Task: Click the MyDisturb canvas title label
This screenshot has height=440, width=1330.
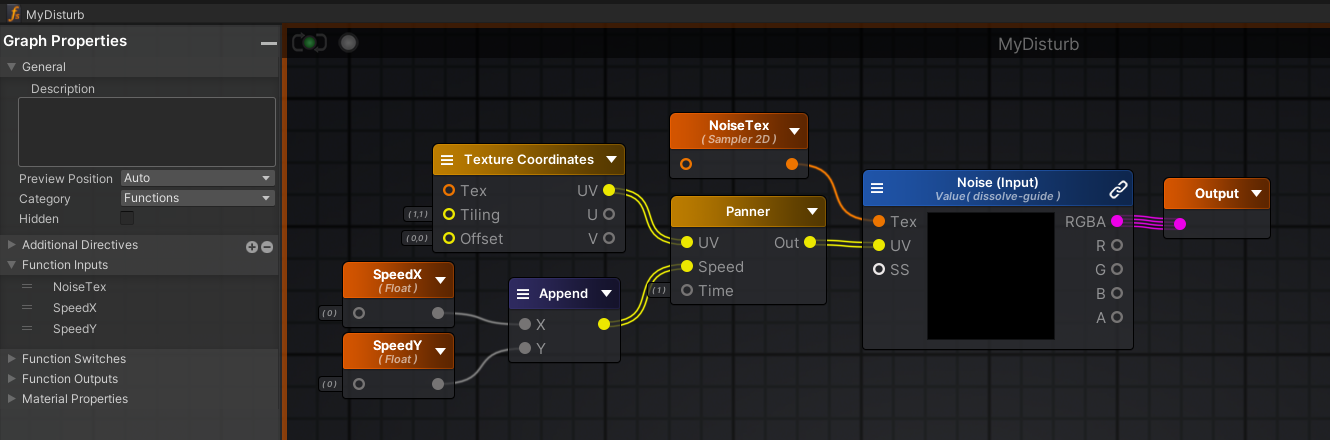Action: click(1038, 45)
